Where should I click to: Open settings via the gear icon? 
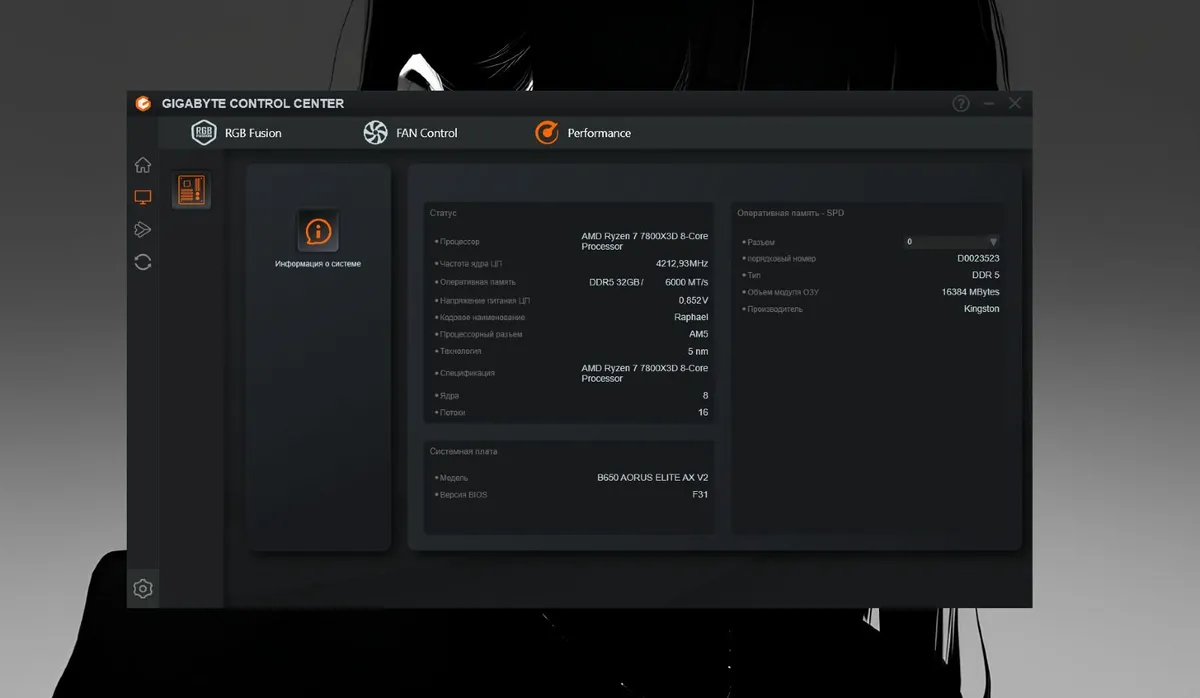[x=143, y=589]
